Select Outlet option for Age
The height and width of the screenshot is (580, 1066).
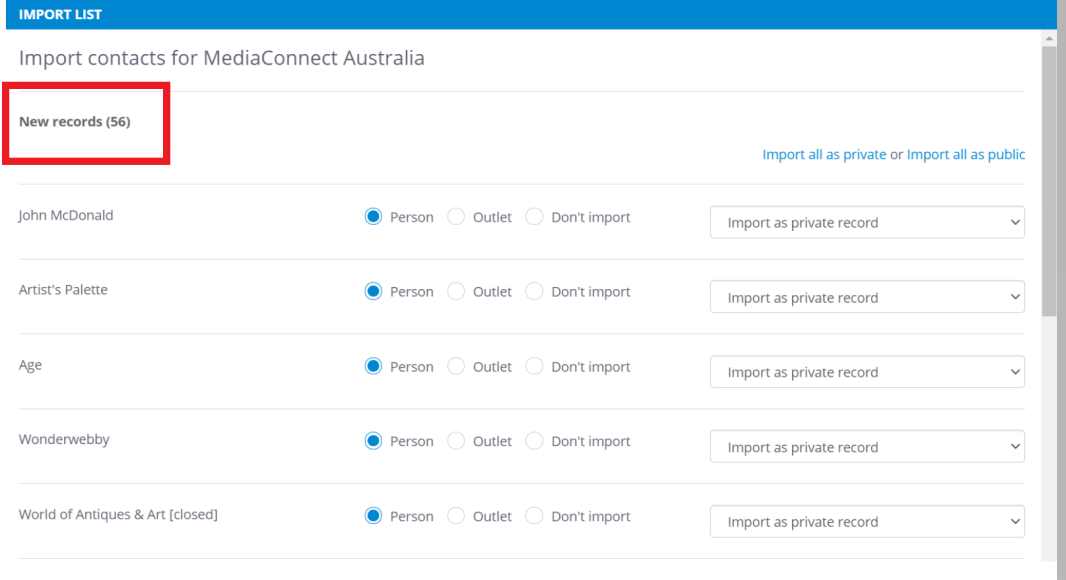coord(456,367)
